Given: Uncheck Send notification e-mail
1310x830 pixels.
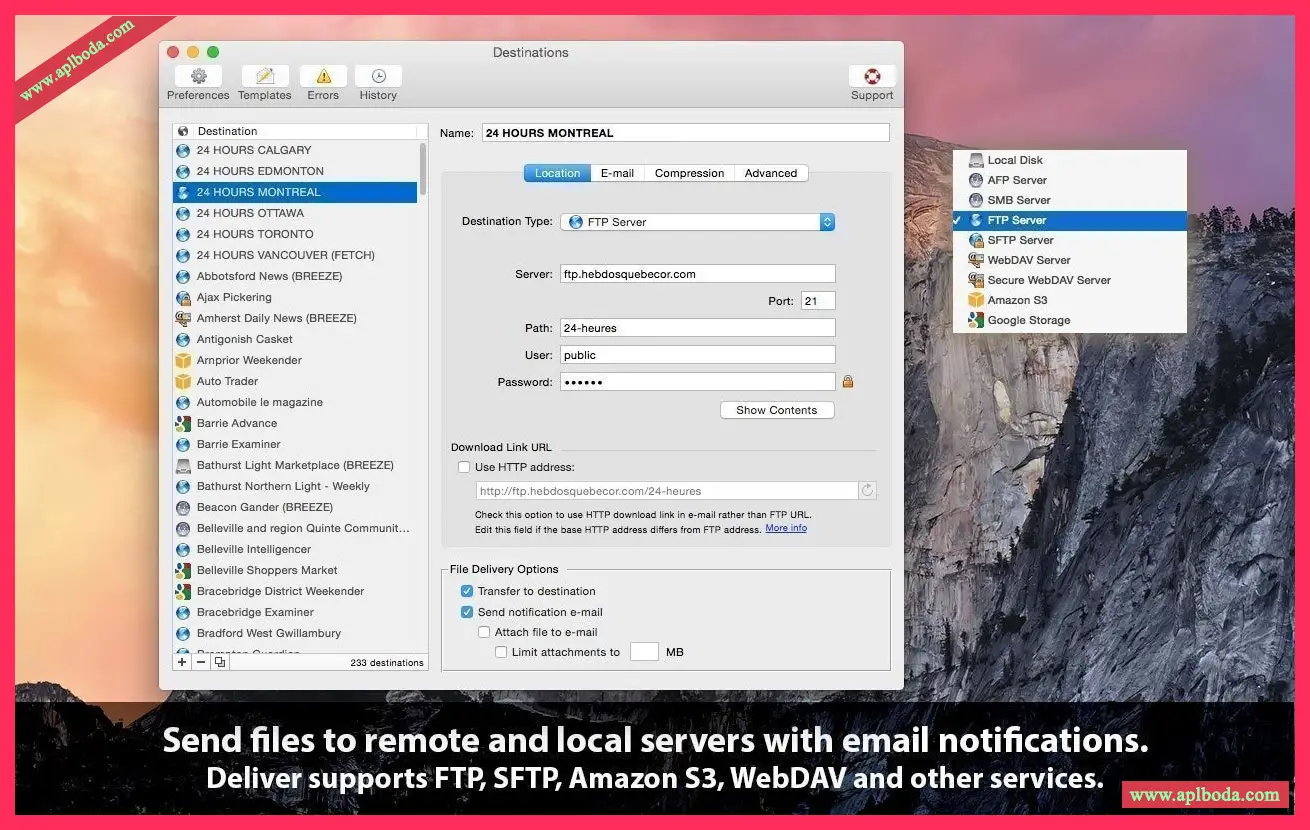Looking at the screenshot, I should [467, 612].
